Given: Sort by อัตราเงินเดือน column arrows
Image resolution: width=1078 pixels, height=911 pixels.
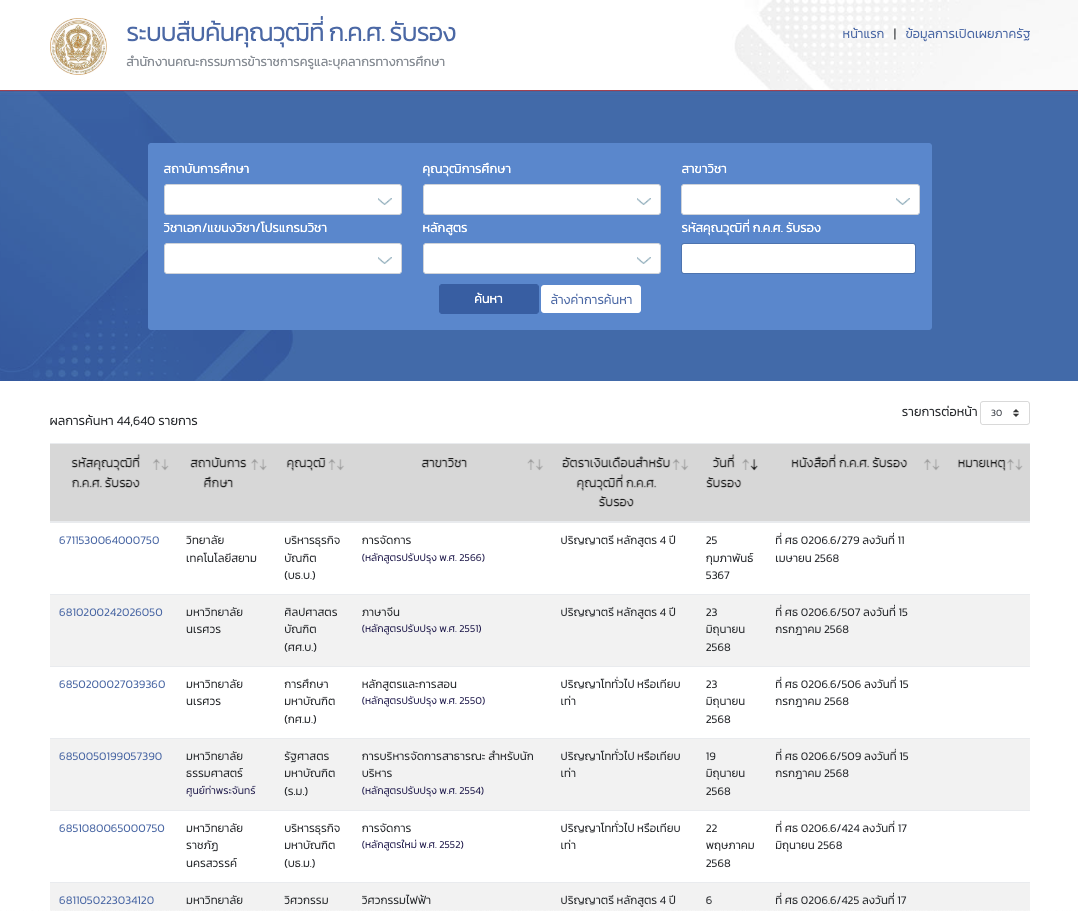Looking at the screenshot, I should click(681, 465).
